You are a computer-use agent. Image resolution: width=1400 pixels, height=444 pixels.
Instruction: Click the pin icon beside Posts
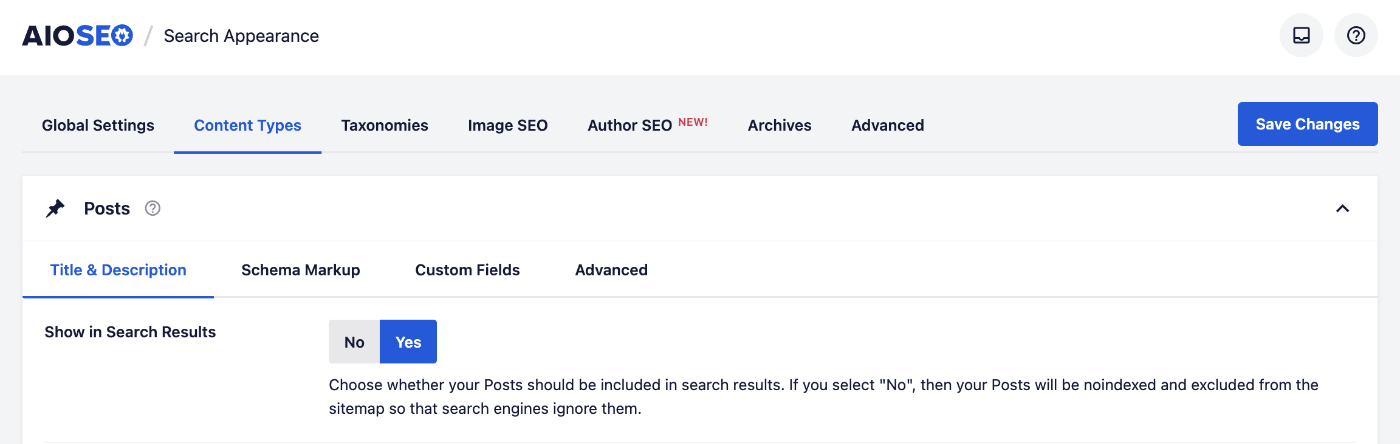tap(56, 209)
